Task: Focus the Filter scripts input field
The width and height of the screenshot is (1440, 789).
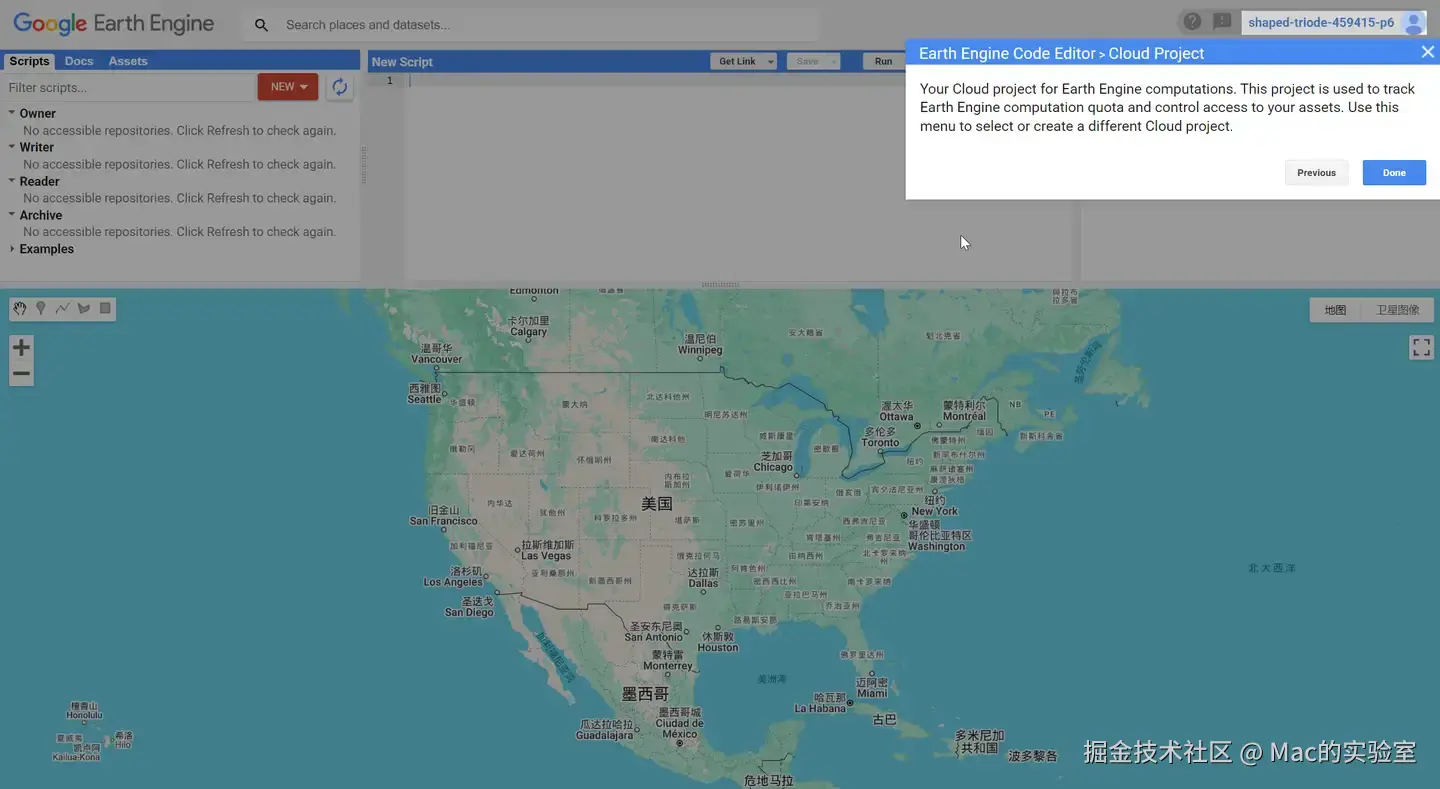Action: [x=128, y=87]
